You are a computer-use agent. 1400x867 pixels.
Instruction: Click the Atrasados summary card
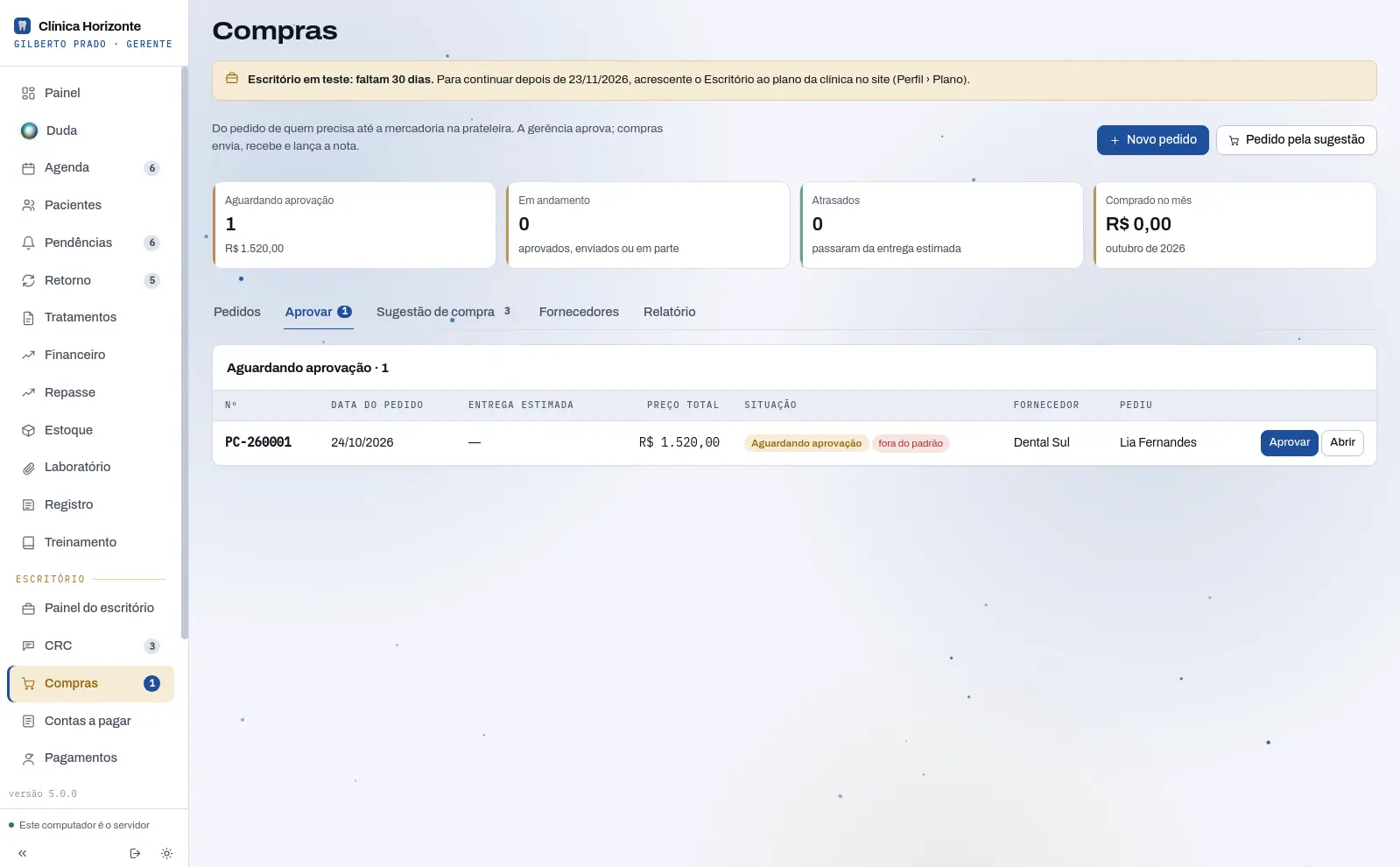[941, 225]
